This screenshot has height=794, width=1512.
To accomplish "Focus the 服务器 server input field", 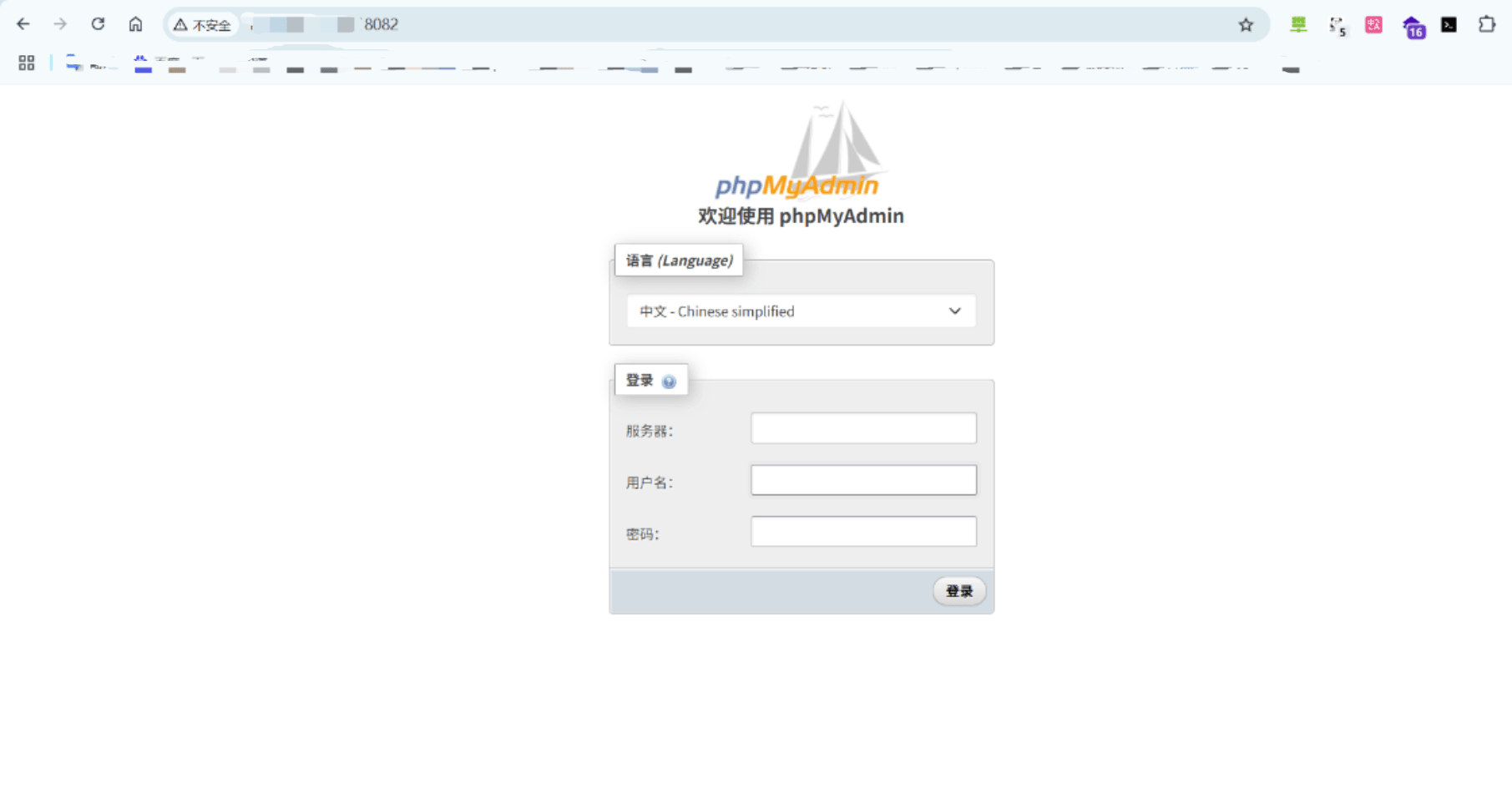I will [x=863, y=428].
